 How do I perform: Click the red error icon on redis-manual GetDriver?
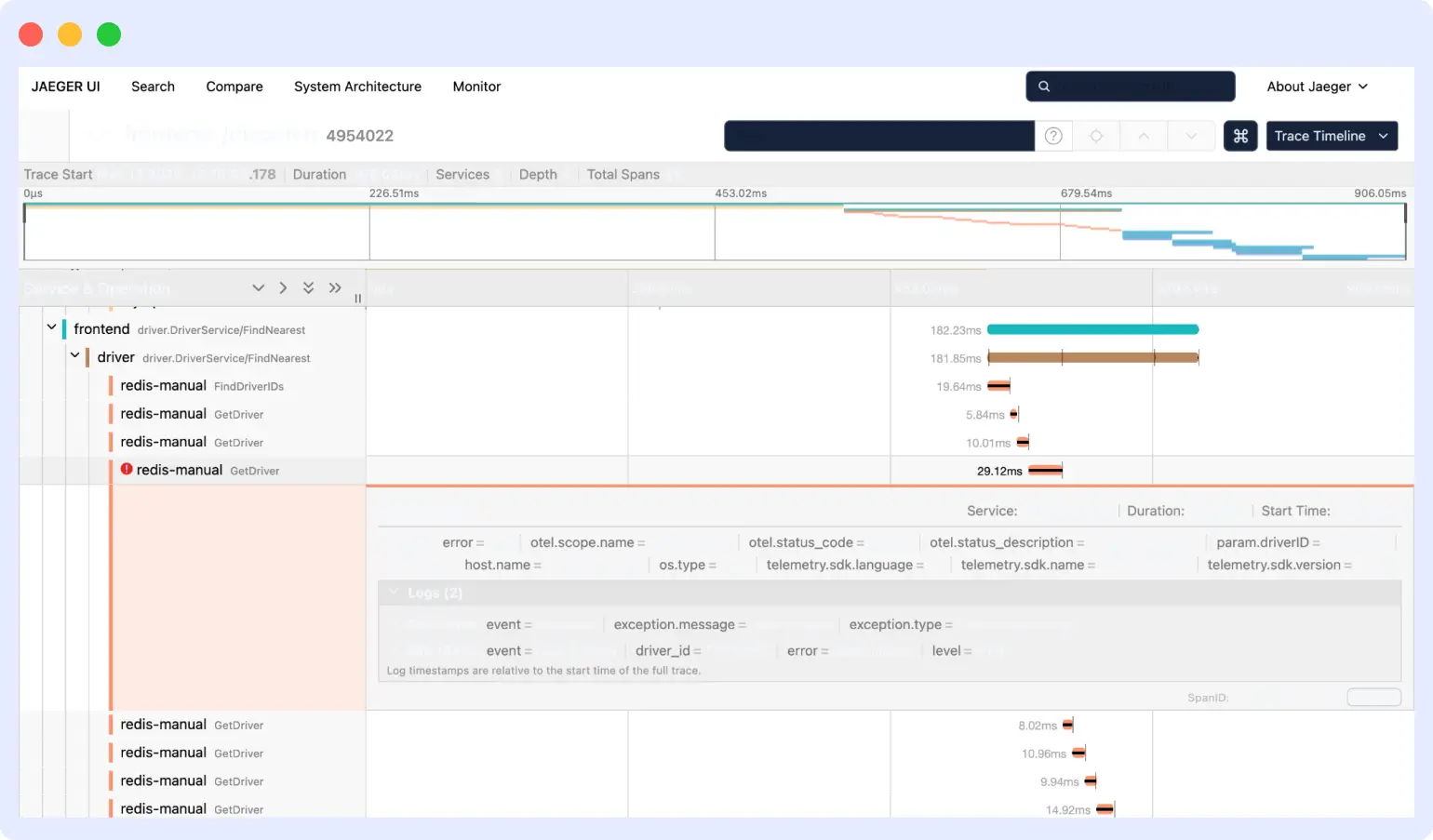(127, 470)
